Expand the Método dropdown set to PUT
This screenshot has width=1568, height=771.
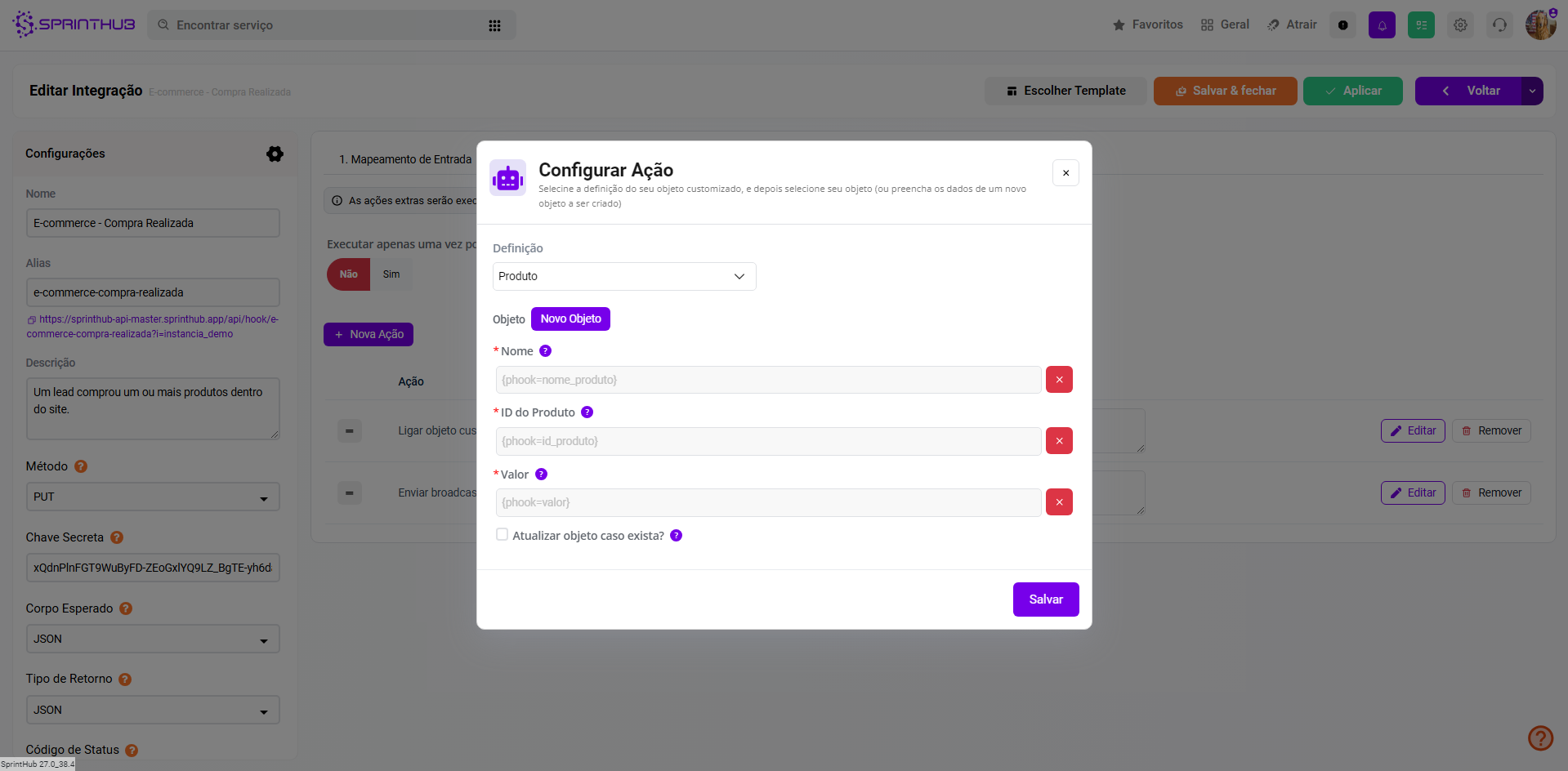click(153, 497)
